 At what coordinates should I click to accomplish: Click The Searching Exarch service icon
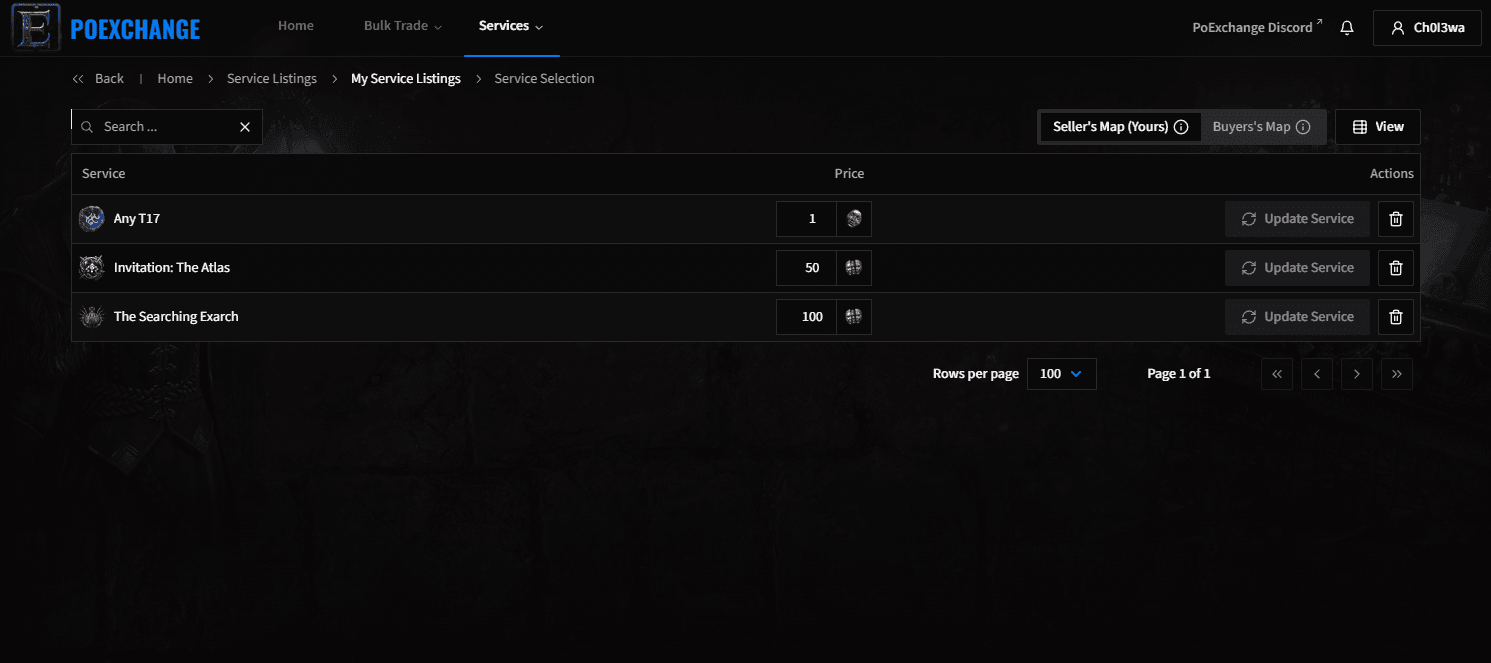tap(92, 317)
